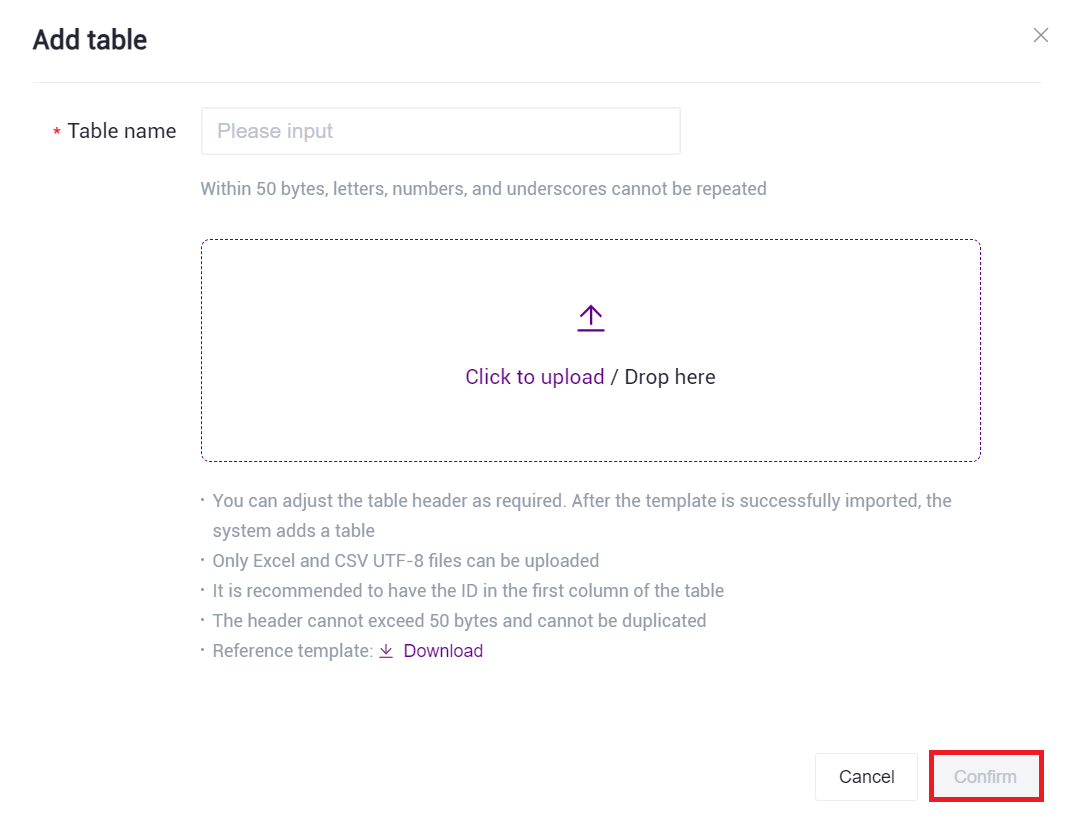Click the Table name label
The height and width of the screenshot is (822, 1074).
click(x=122, y=131)
